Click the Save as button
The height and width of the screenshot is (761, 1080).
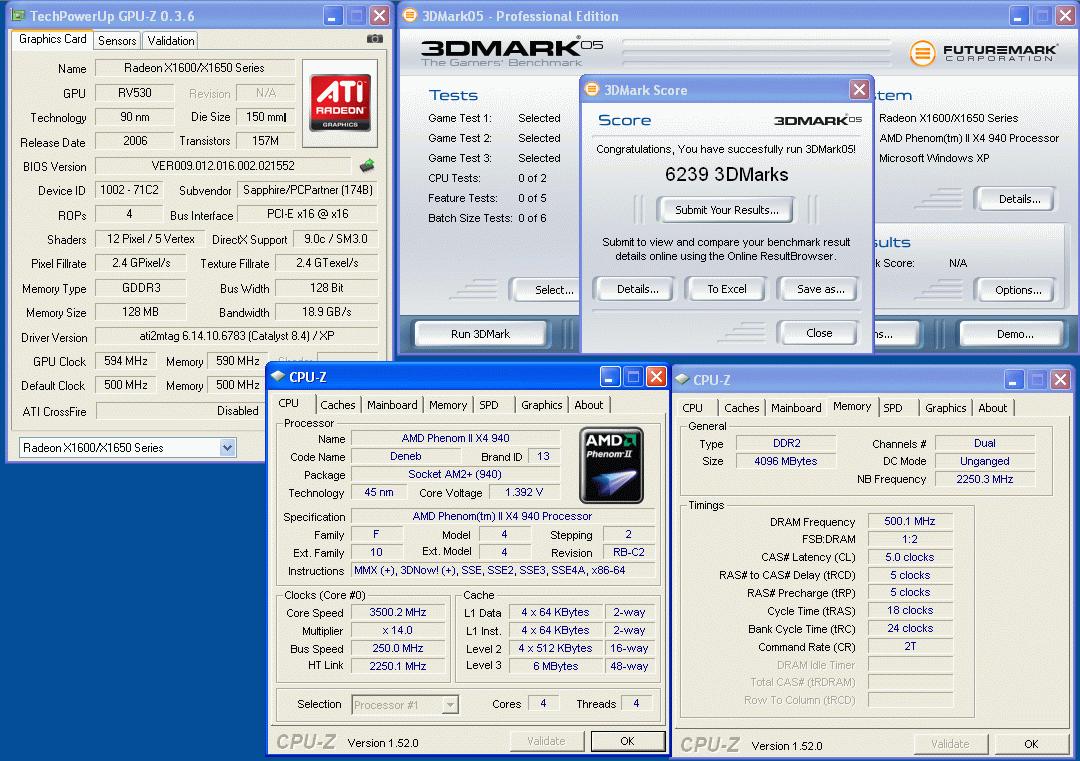pyautogui.click(x=820, y=289)
